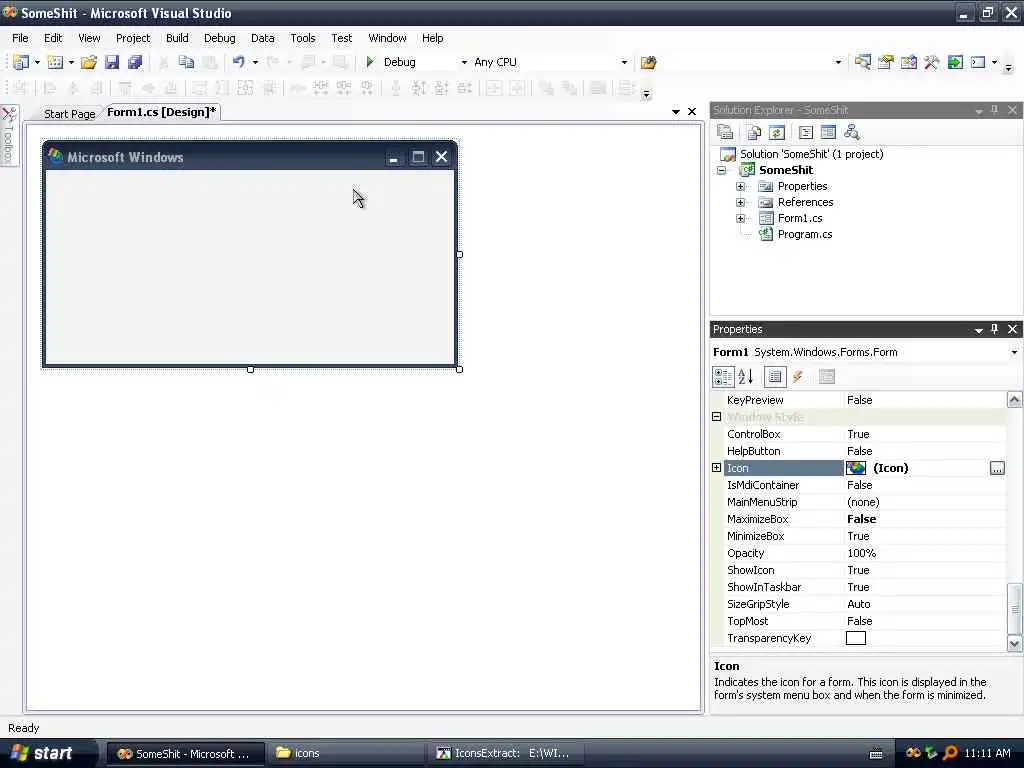Switch to the Start Page tab
This screenshot has height=768, width=1024.
coord(69,114)
